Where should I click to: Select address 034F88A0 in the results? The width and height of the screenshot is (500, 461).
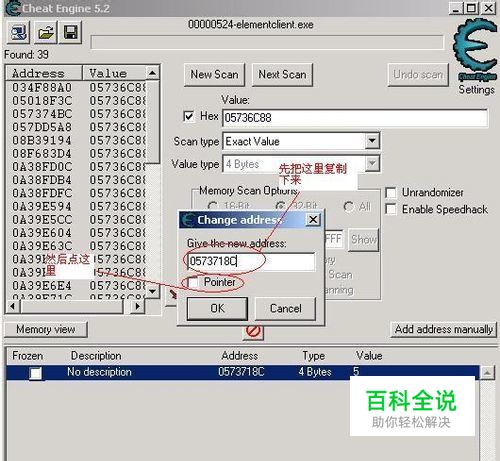click(x=42, y=88)
